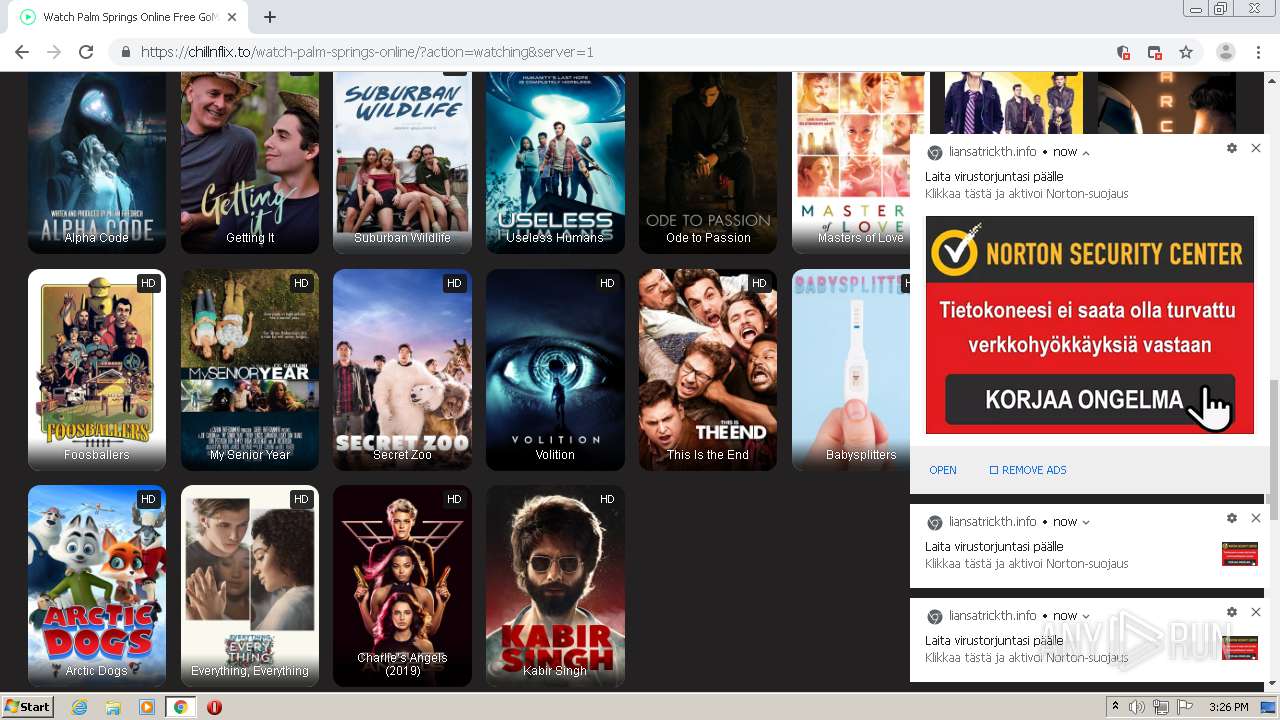Screen dimensions: 1280x720
Task: Open the This Is the End movie poster
Action: (708, 370)
